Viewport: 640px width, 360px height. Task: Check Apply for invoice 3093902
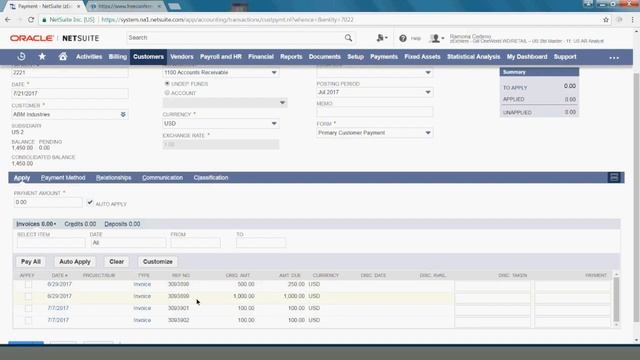(28, 320)
